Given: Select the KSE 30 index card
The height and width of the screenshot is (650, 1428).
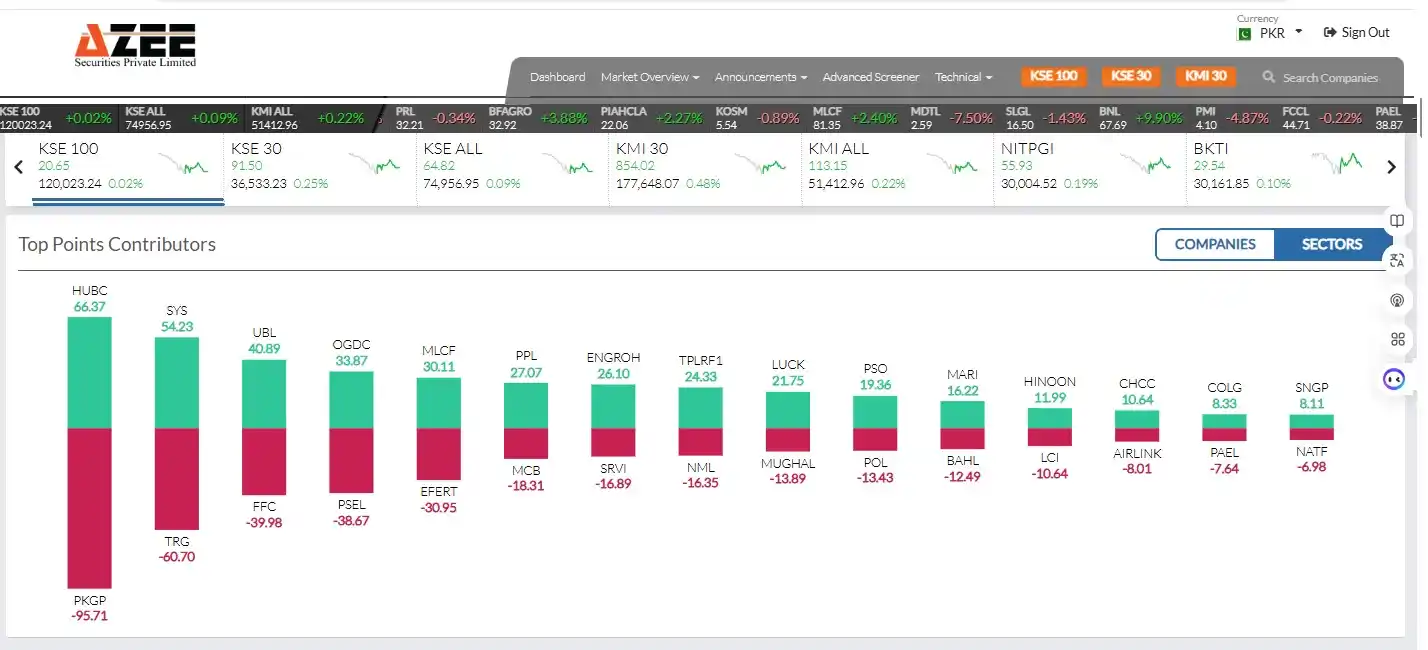Looking at the screenshot, I should coord(320,167).
